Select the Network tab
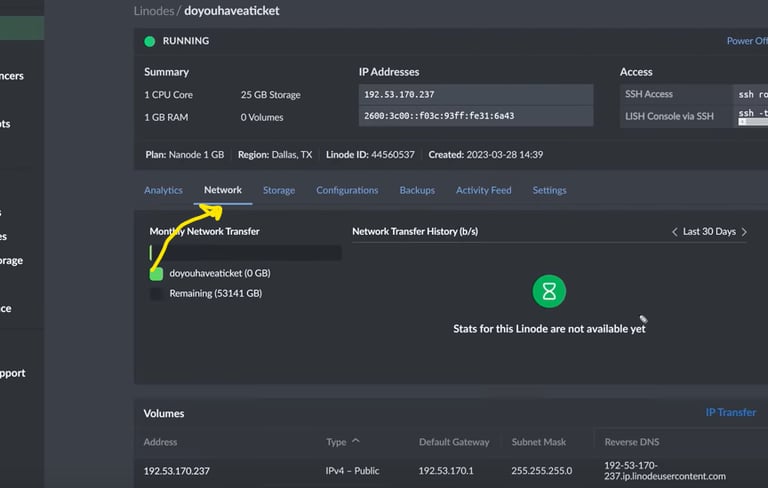Image resolution: width=768 pixels, height=488 pixels. point(223,190)
